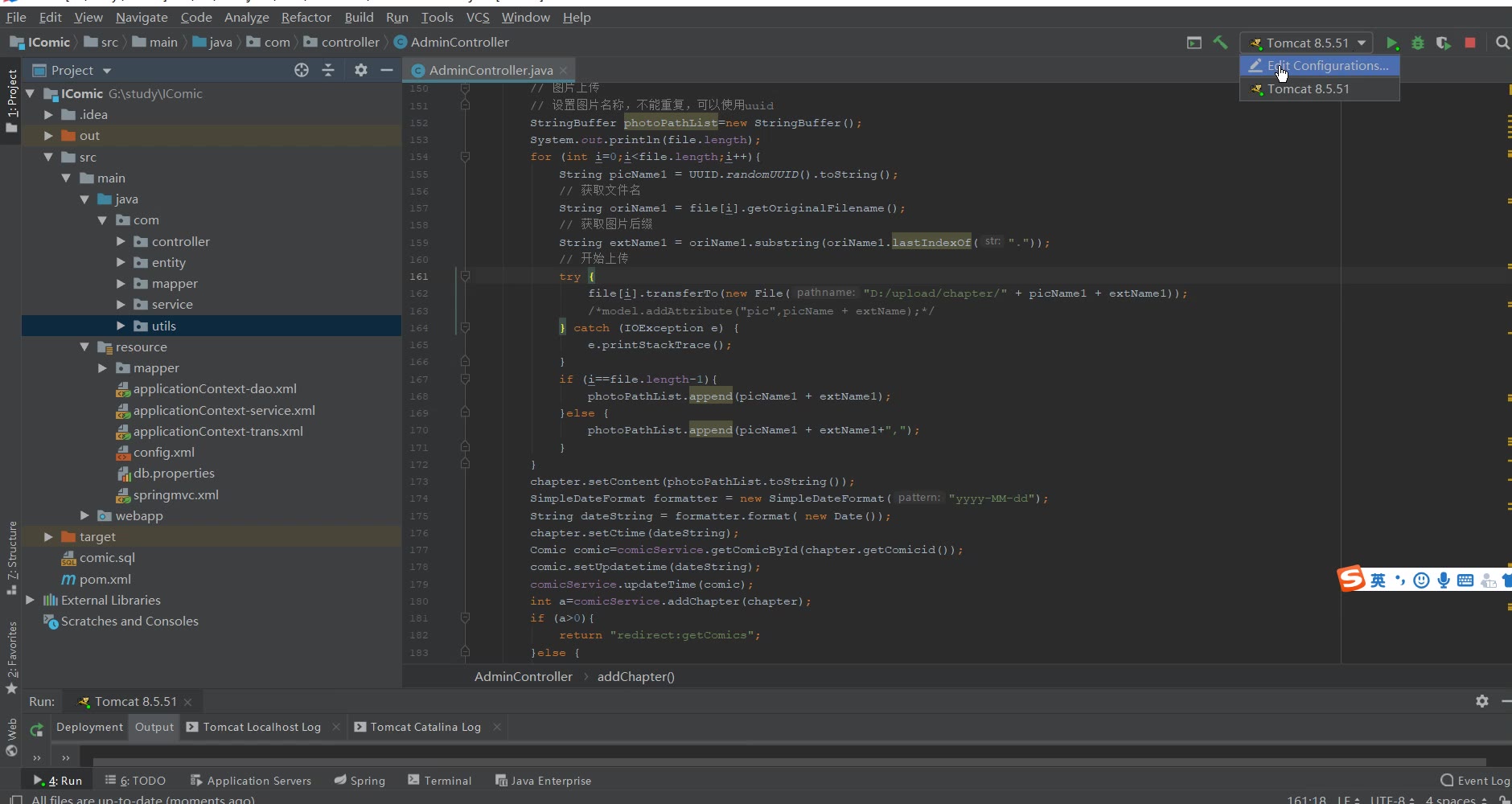Select the pom.xml file
Viewport: 1512px width, 804px height.
(105, 579)
